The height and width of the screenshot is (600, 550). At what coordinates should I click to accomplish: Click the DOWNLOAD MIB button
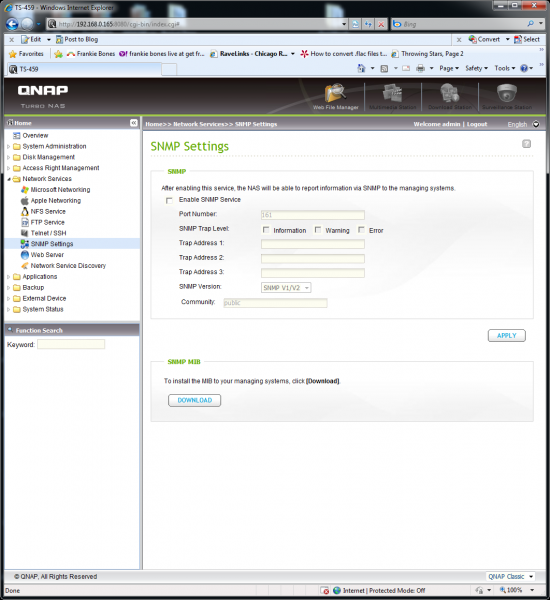[x=194, y=400]
